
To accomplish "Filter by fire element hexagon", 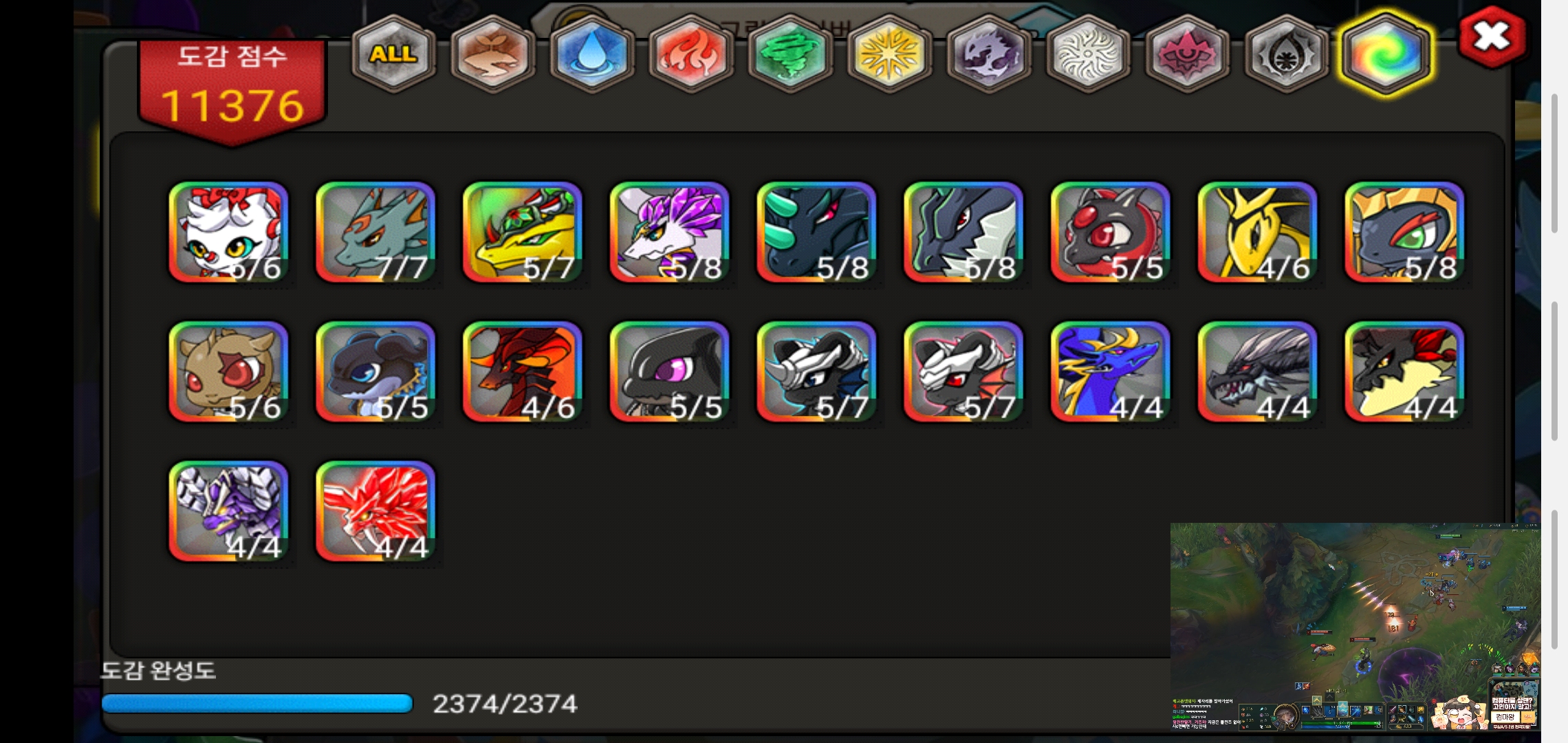I will (x=690, y=54).
